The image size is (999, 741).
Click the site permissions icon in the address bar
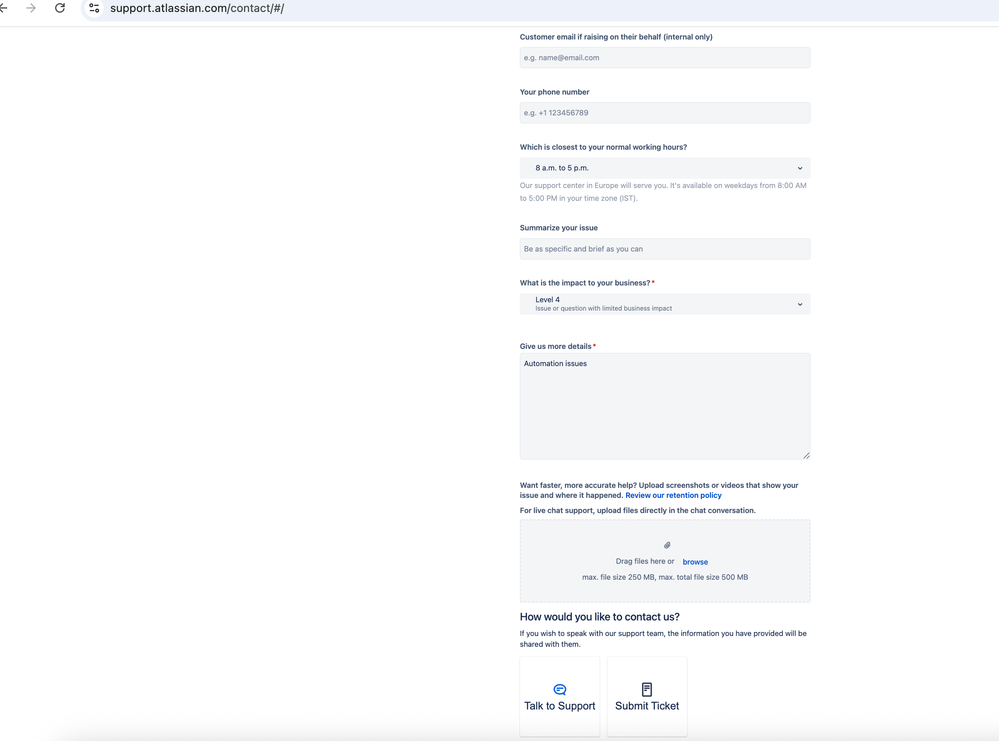pyautogui.click(x=93, y=8)
